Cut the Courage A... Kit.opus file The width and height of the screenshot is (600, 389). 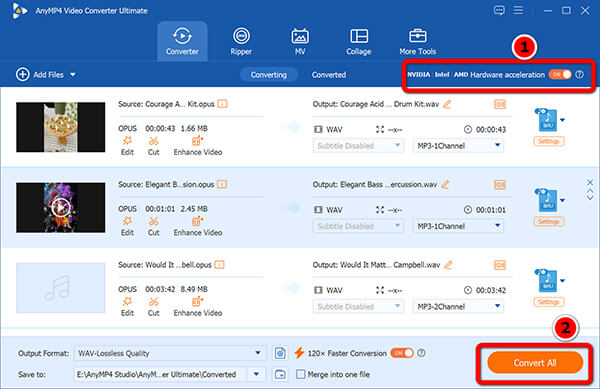(x=153, y=146)
